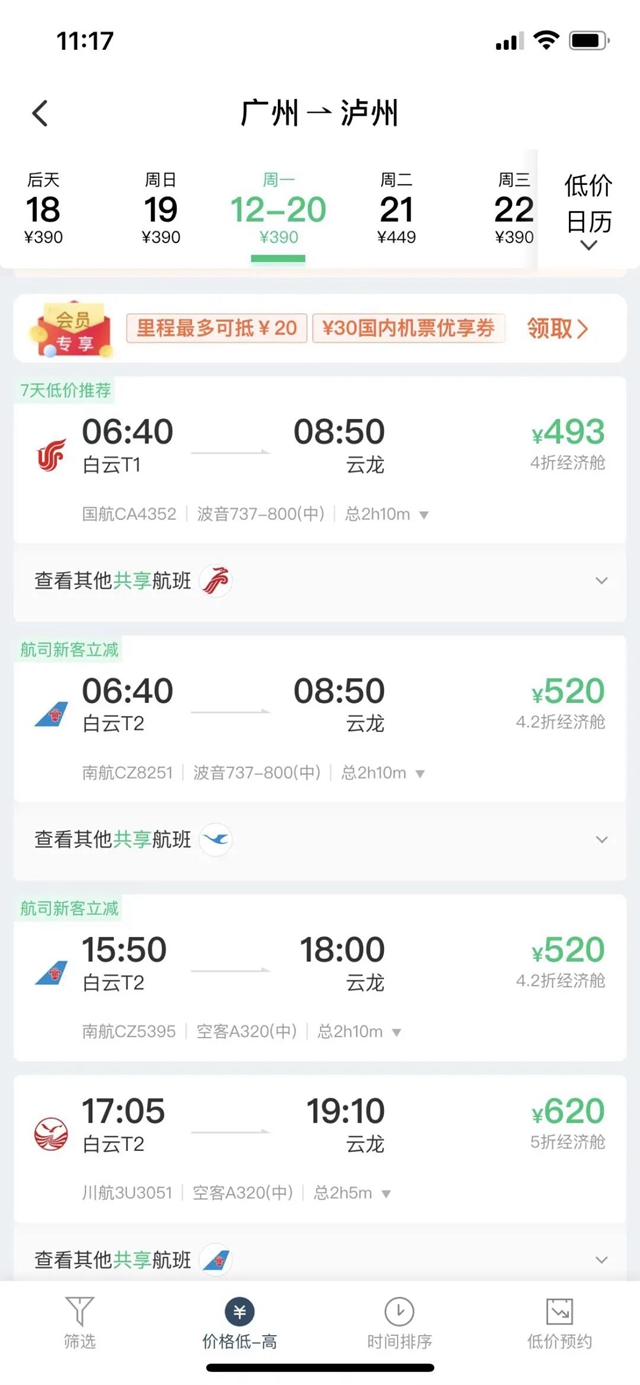Expand 查看其他共享航班 under CZ8251 flight
Viewport: 640px width, 1385px height.
(x=601, y=839)
